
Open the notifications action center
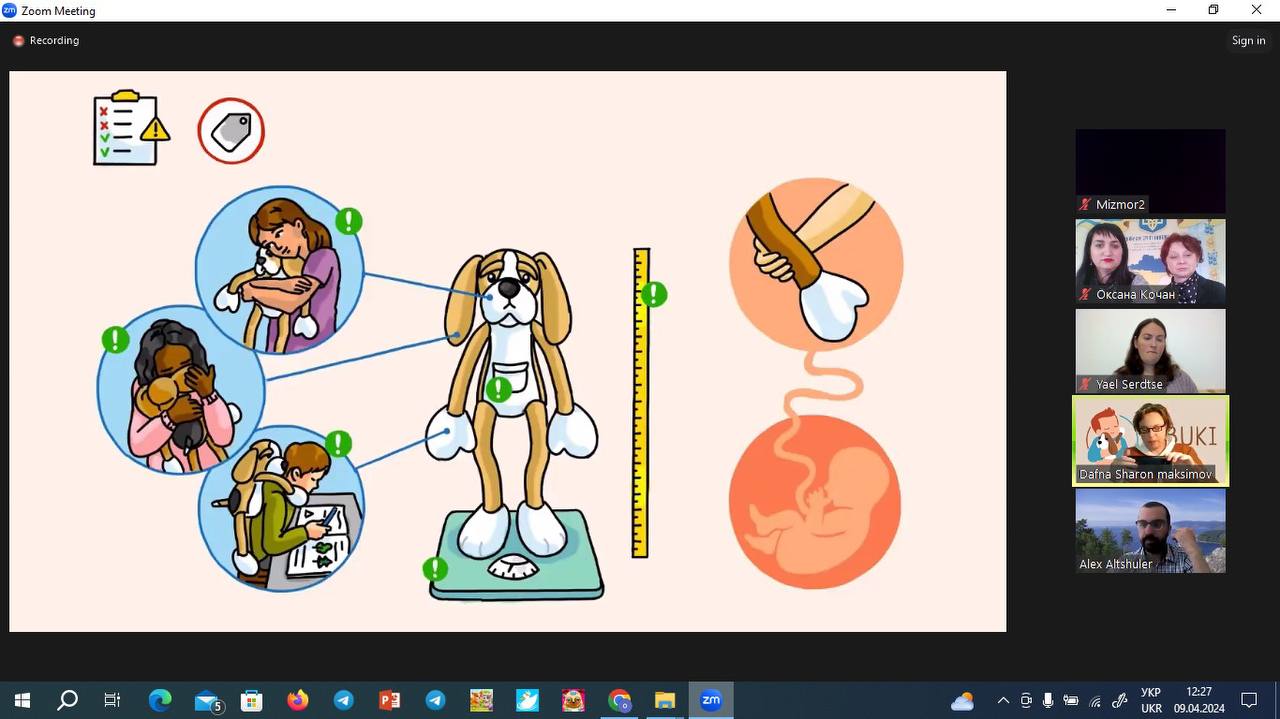click(1249, 700)
